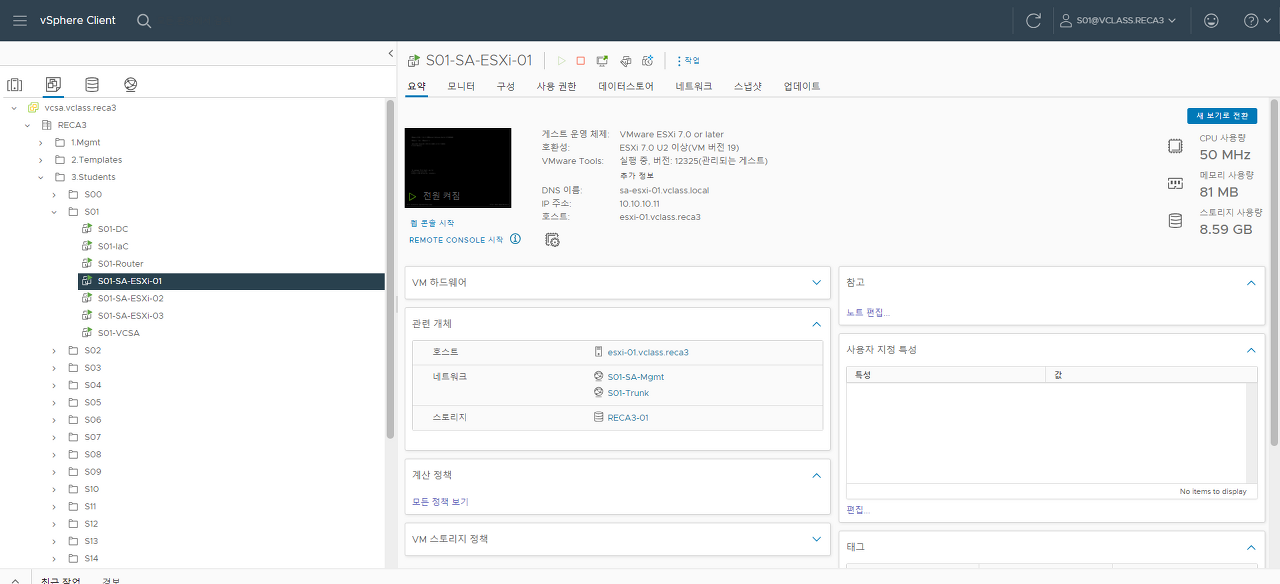Viewport: 1280px width, 584px height.
Task: Refresh the vSphere Client view
Action: (1034, 20)
